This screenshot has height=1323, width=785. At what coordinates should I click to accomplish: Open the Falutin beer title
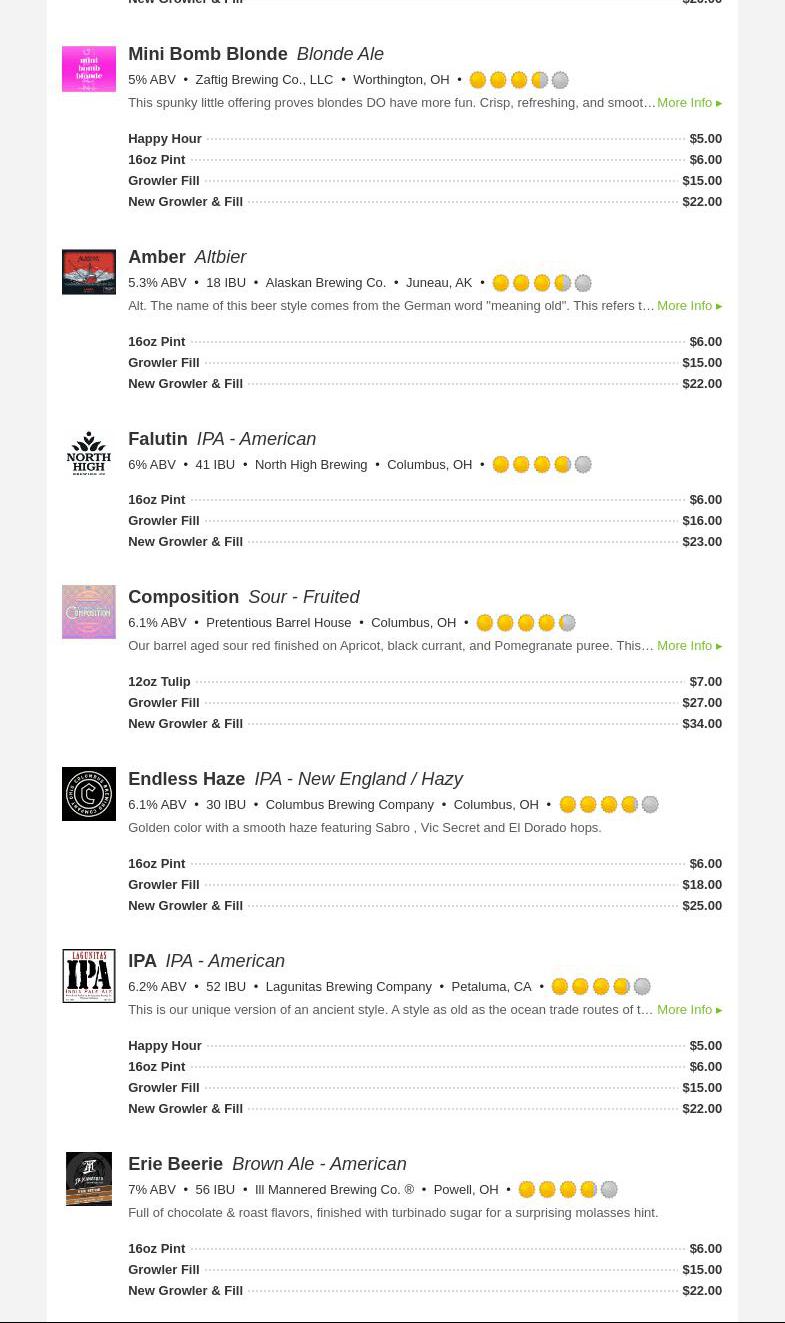click(x=158, y=439)
